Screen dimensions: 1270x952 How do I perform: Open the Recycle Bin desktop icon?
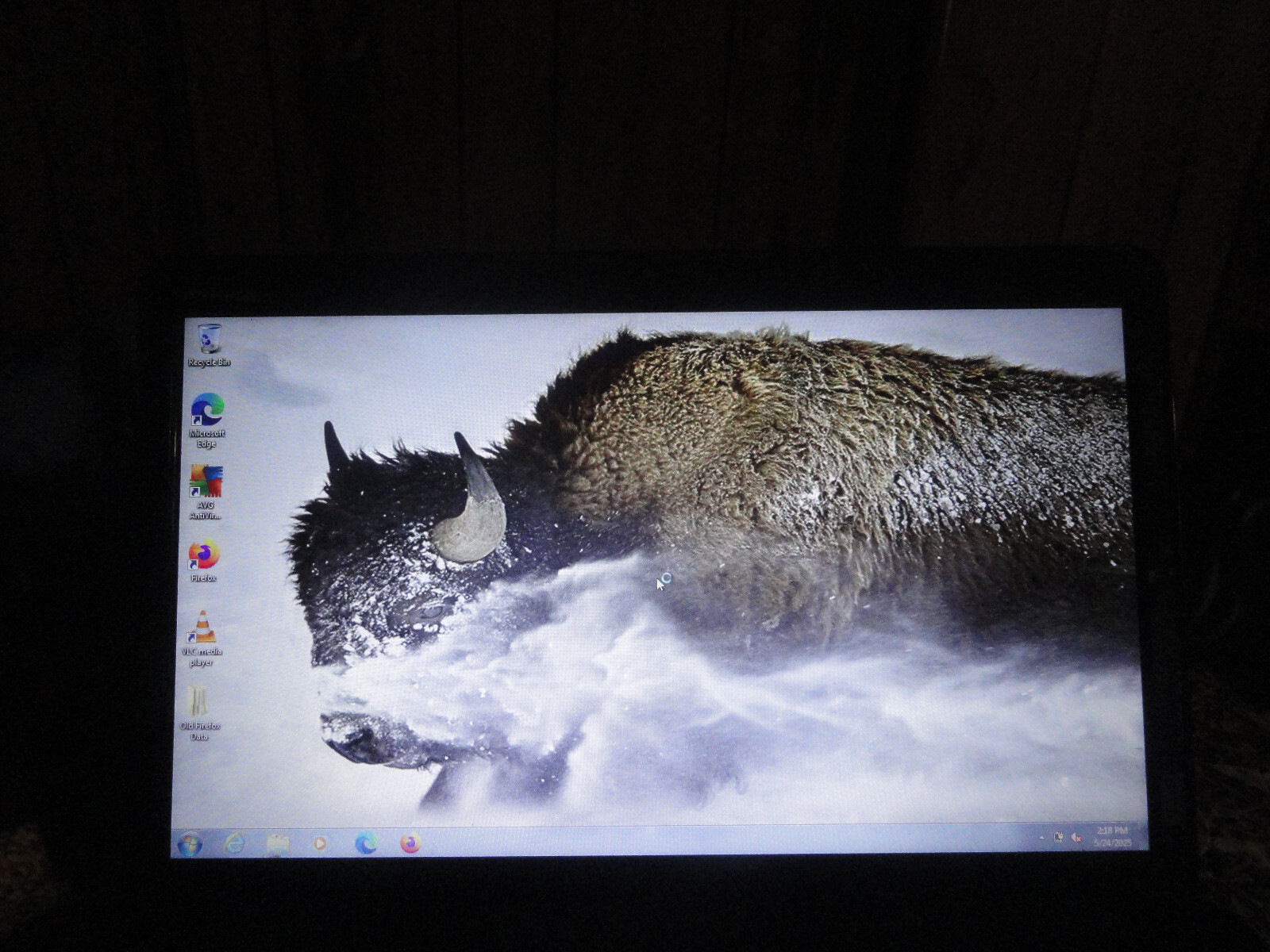210,345
